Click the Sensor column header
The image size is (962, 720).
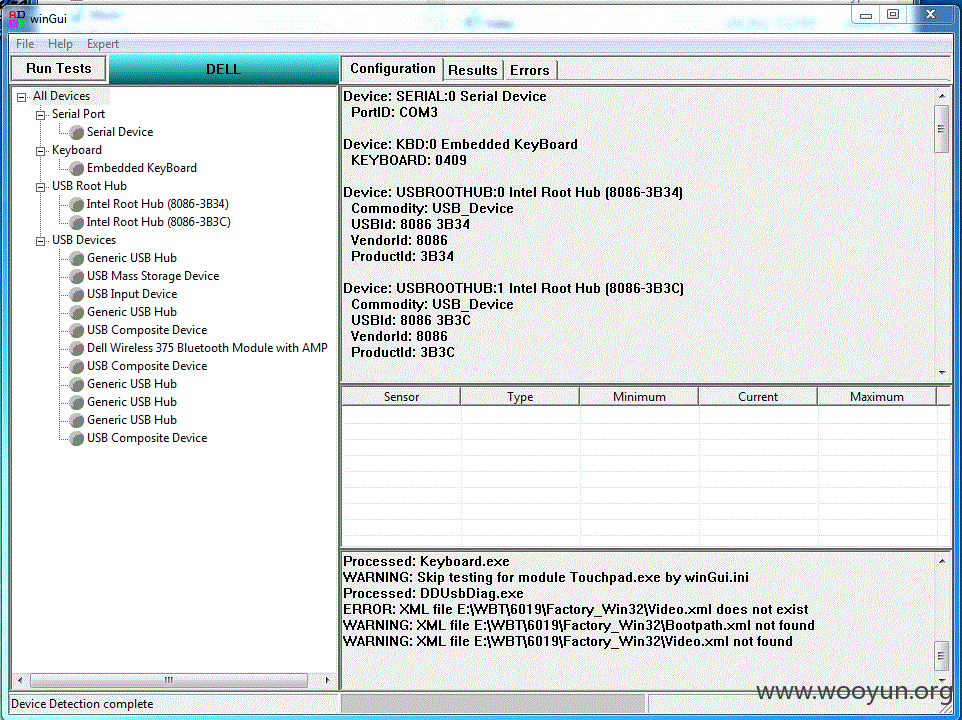tap(401, 397)
